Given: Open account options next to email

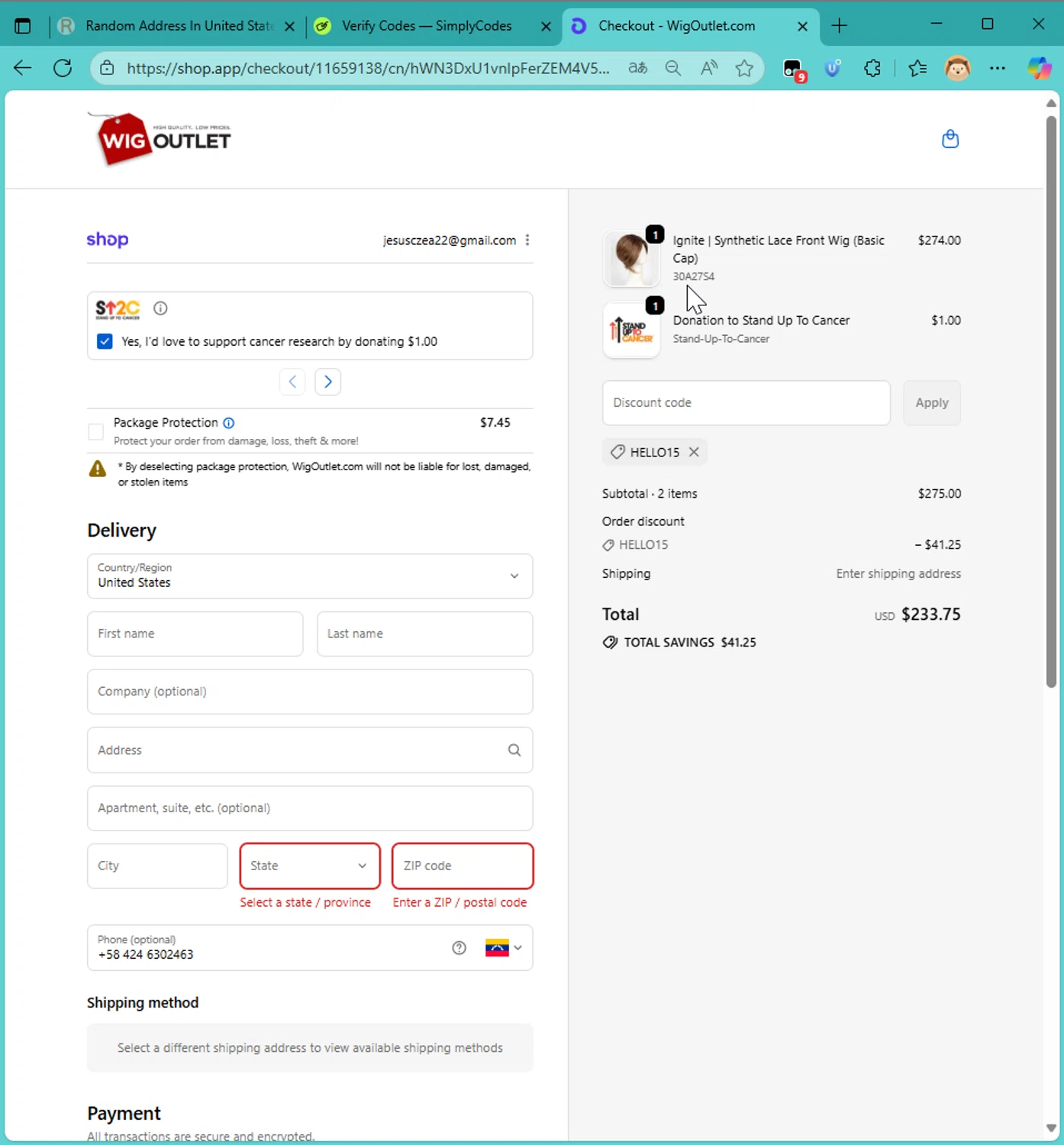Looking at the screenshot, I should [527, 240].
